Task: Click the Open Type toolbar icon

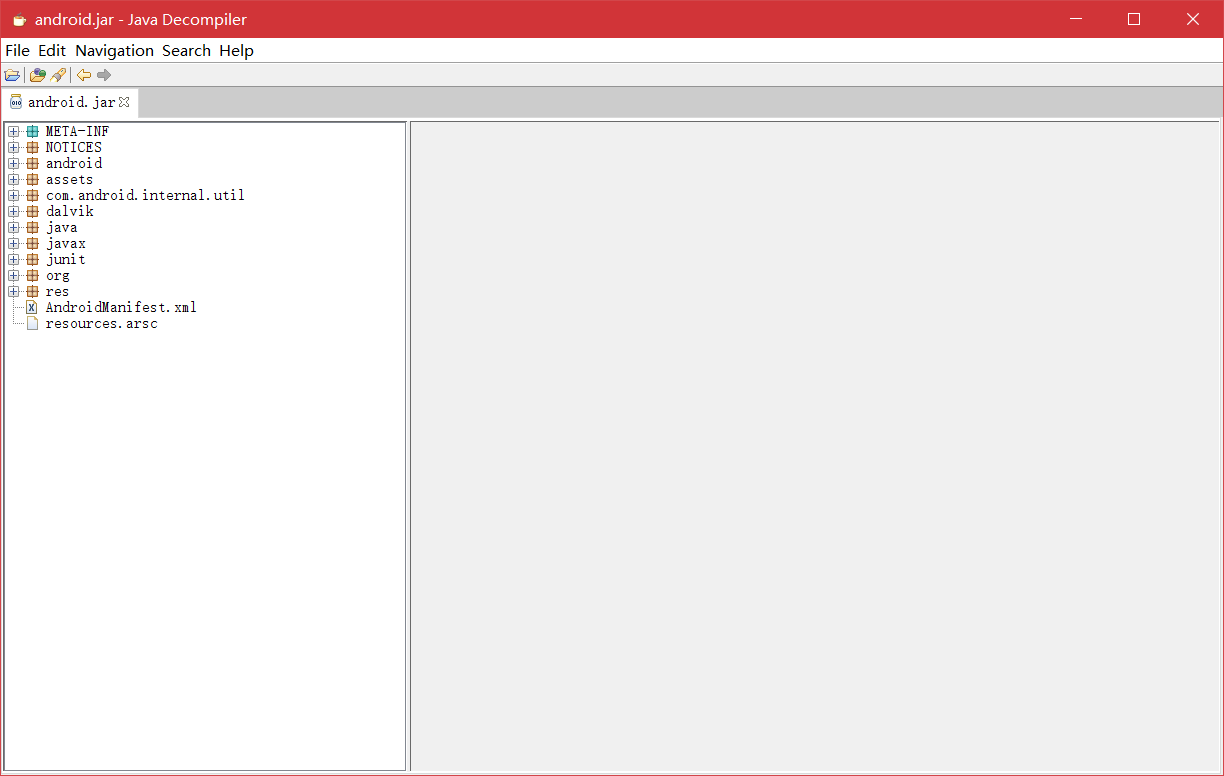Action: pos(38,75)
